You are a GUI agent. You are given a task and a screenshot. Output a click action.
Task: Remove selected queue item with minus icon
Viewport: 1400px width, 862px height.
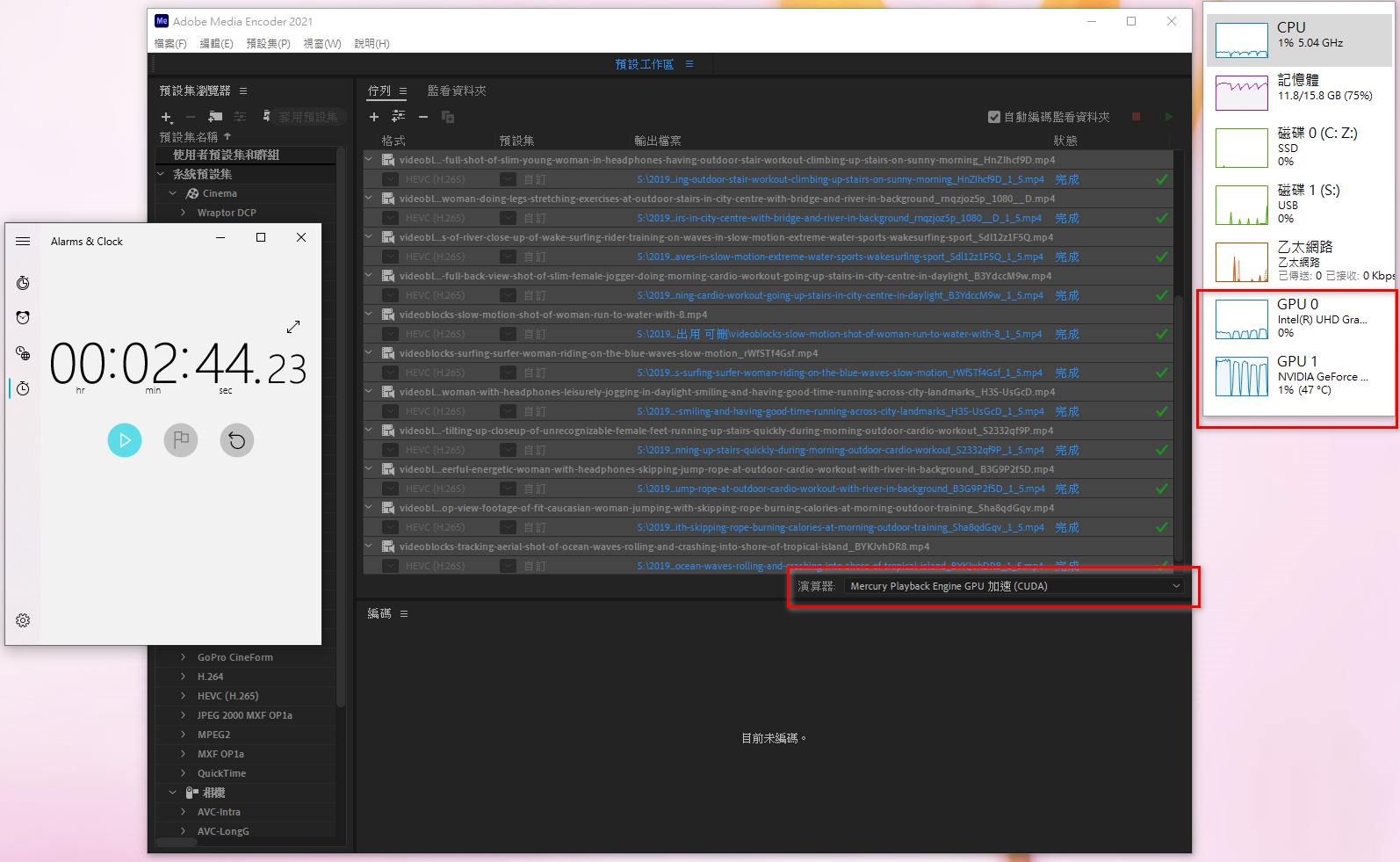(x=423, y=117)
